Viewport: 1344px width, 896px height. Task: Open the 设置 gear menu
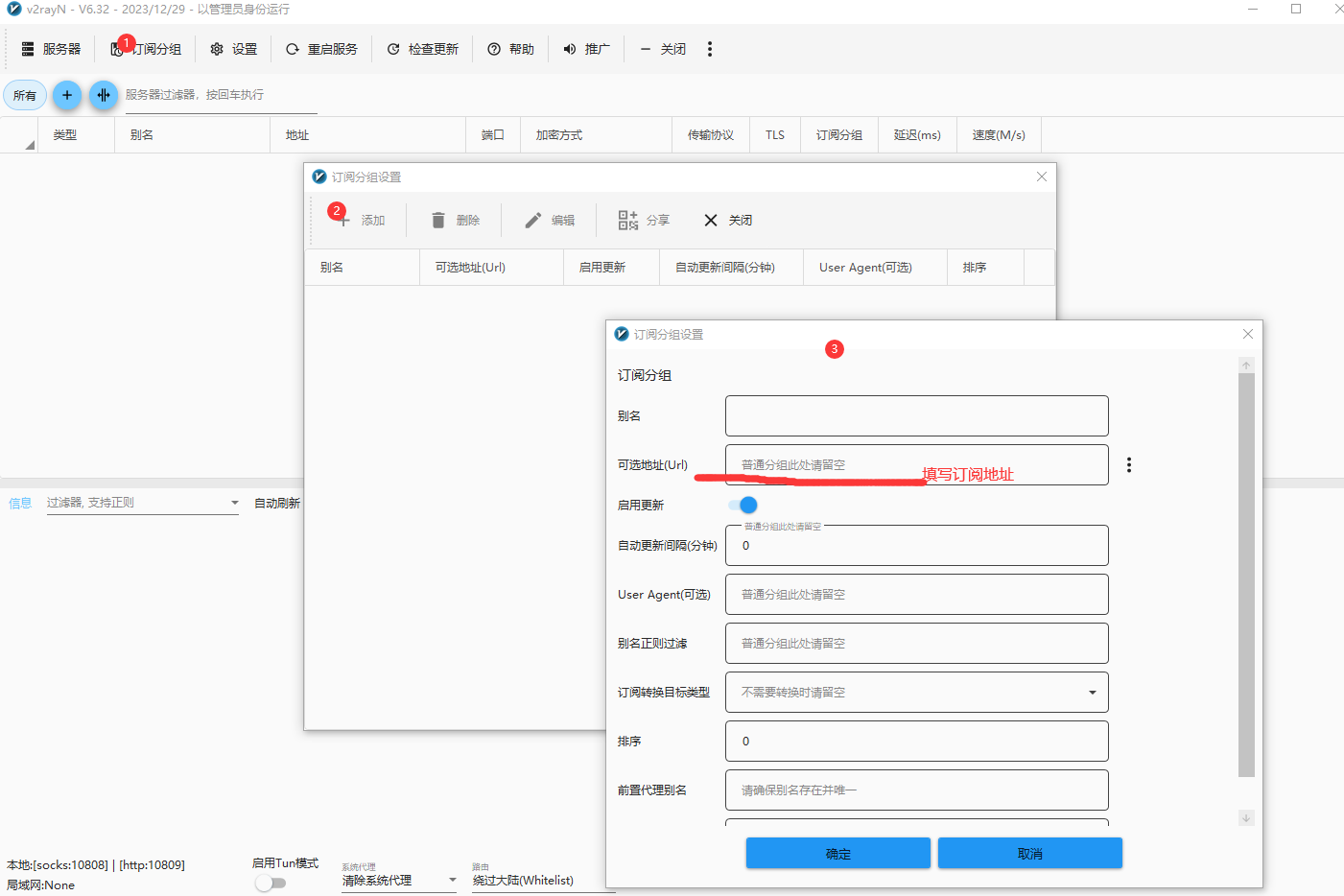[x=233, y=49]
